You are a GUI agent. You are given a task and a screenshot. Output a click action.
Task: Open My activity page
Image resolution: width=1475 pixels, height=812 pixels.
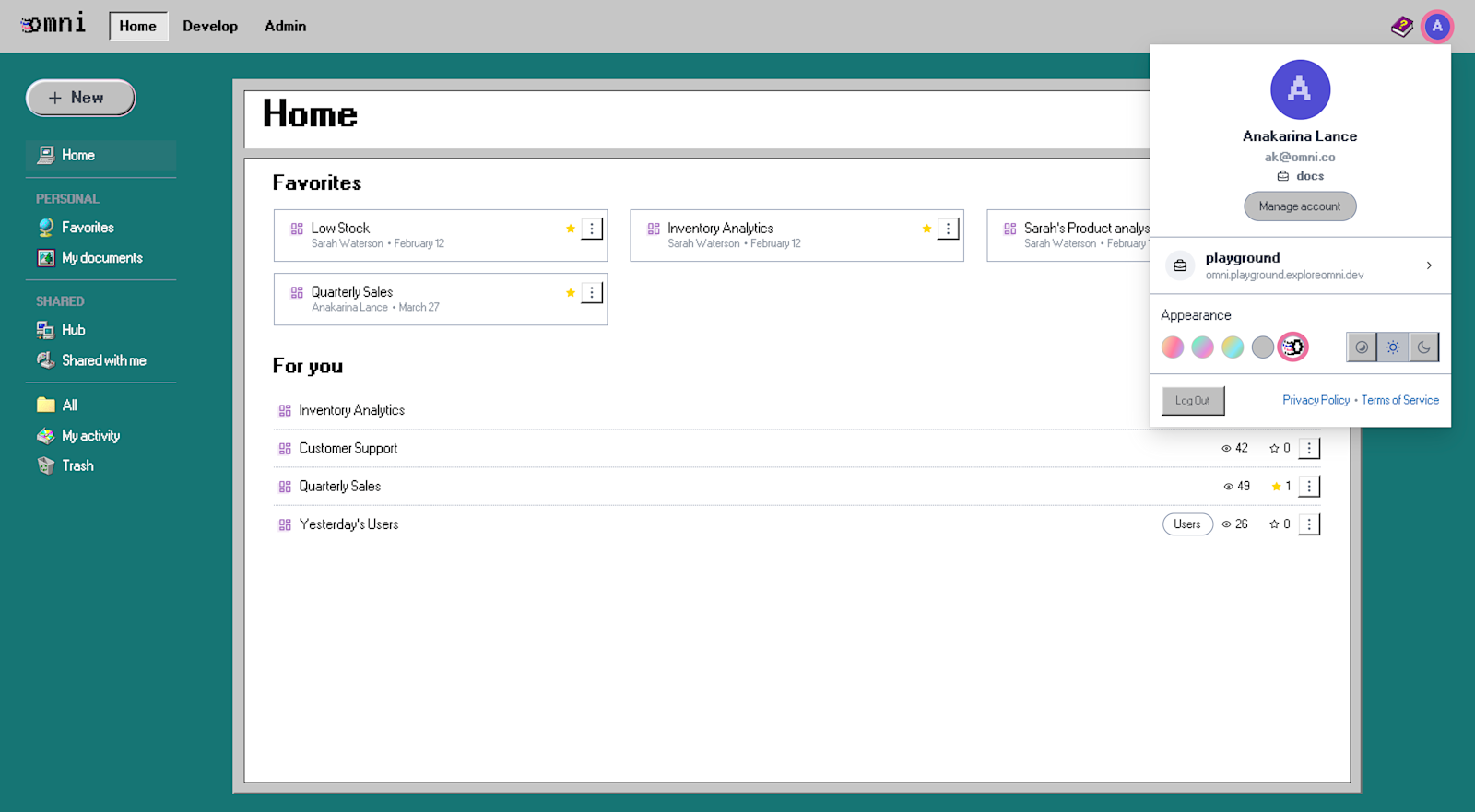[x=90, y=436]
